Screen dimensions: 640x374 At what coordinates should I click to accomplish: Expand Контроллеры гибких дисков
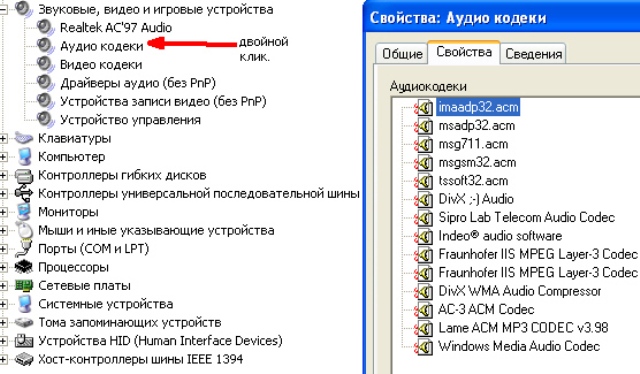pos(3,175)
